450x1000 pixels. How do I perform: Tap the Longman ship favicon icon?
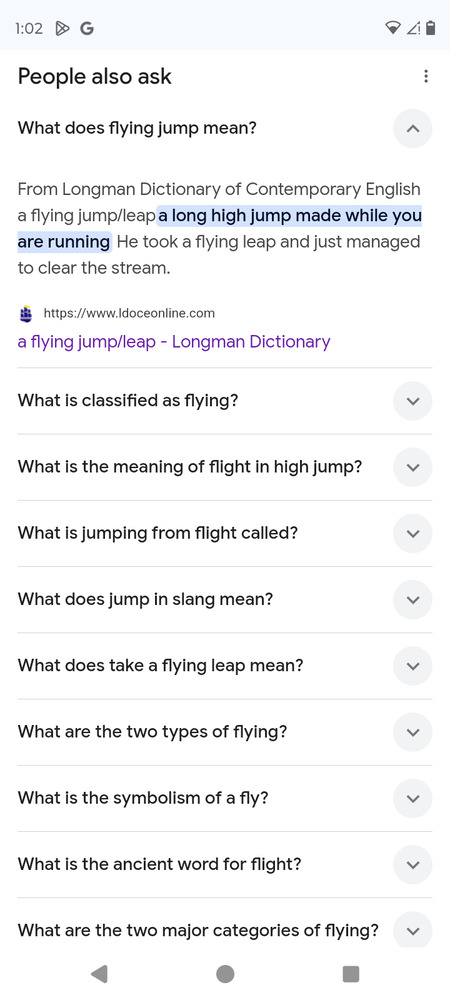(x=26, y=313)
